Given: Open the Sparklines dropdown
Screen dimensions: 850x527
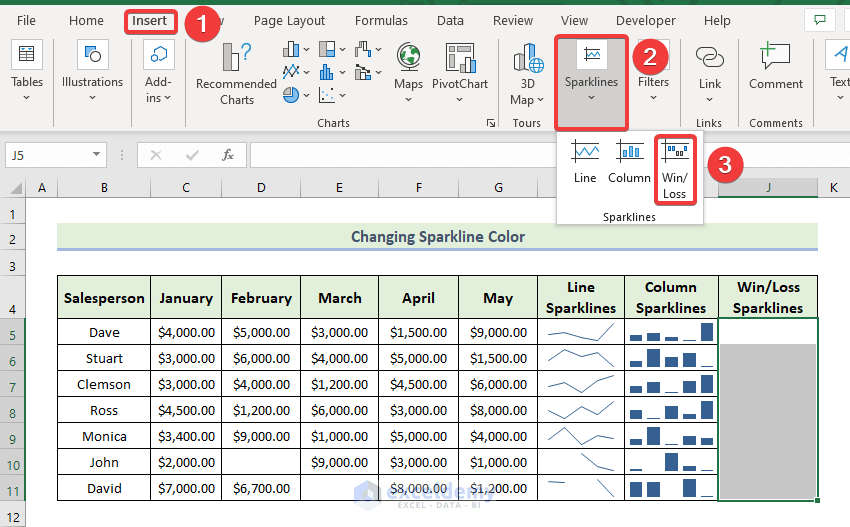Looking at the screenshot, I should click(x=591, y=82).
